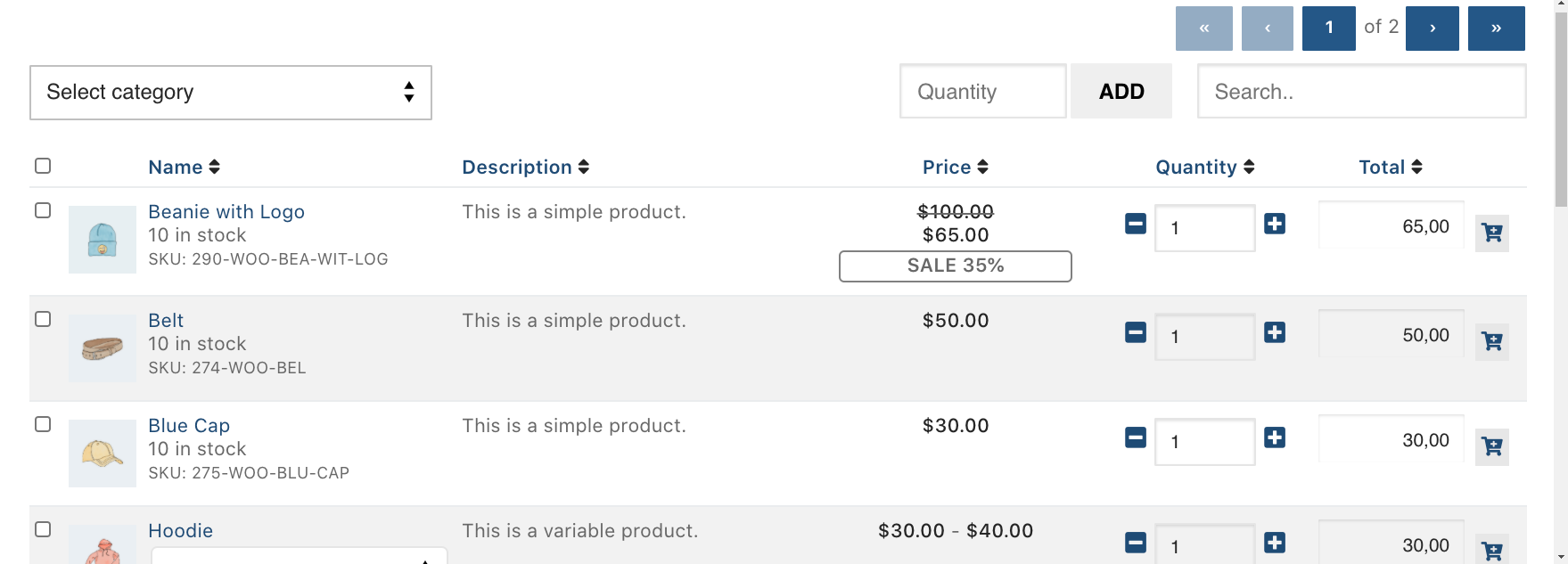Image resolution: width=1568 pixels, height=564 pixels.
Task: Increase the Belt quantity with plus icon
Action: click(1275, 332)
